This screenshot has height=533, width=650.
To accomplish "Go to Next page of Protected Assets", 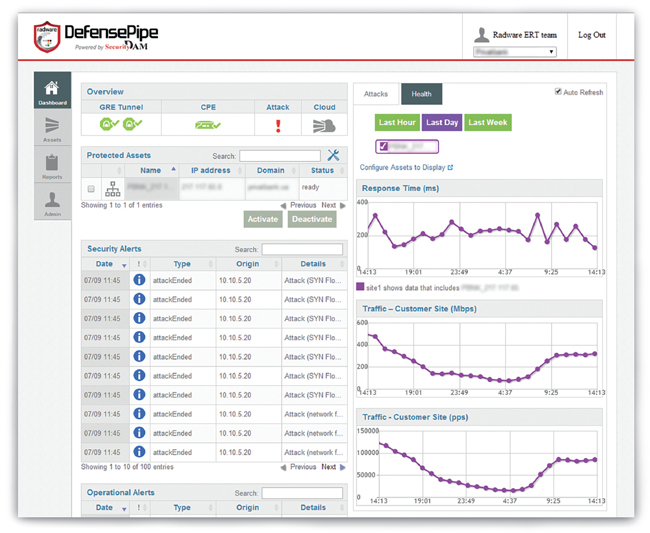I will pos(333,205).
